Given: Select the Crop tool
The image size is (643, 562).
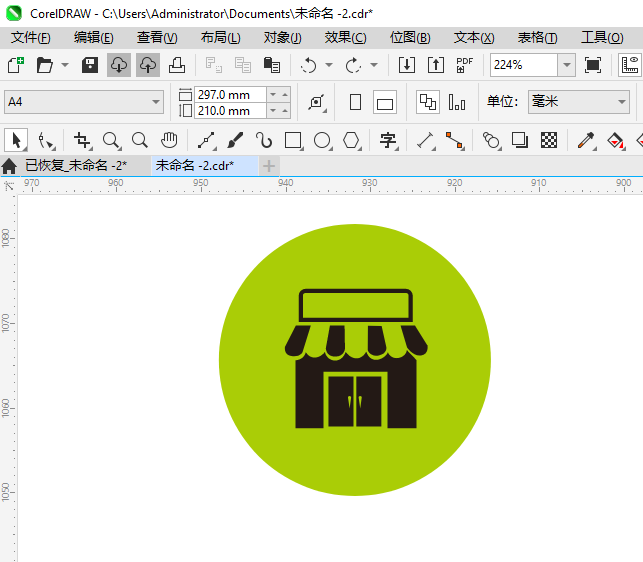Looking at the screenshot, I should [82, 141].
